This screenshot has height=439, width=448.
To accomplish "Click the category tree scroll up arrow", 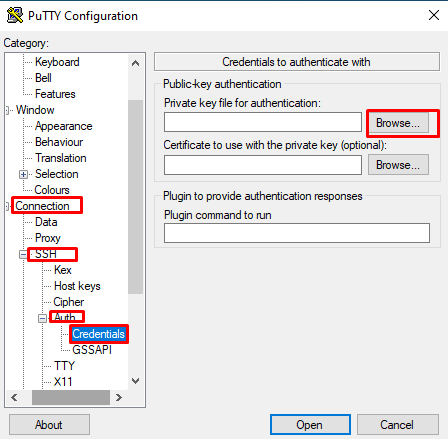I will pos(135,63).
